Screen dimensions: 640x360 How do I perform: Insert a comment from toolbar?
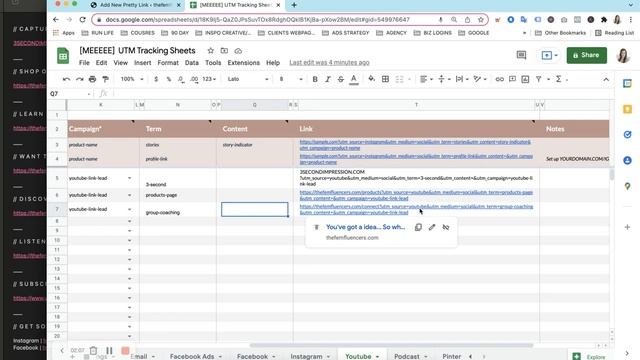point(512,79)
